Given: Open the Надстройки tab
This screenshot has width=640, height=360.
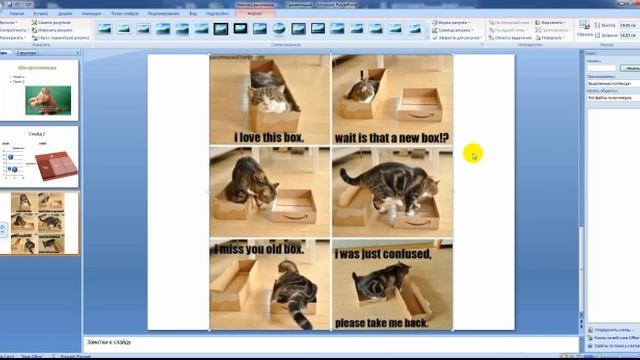Looking at the screenshot, I should pos(217,13).
